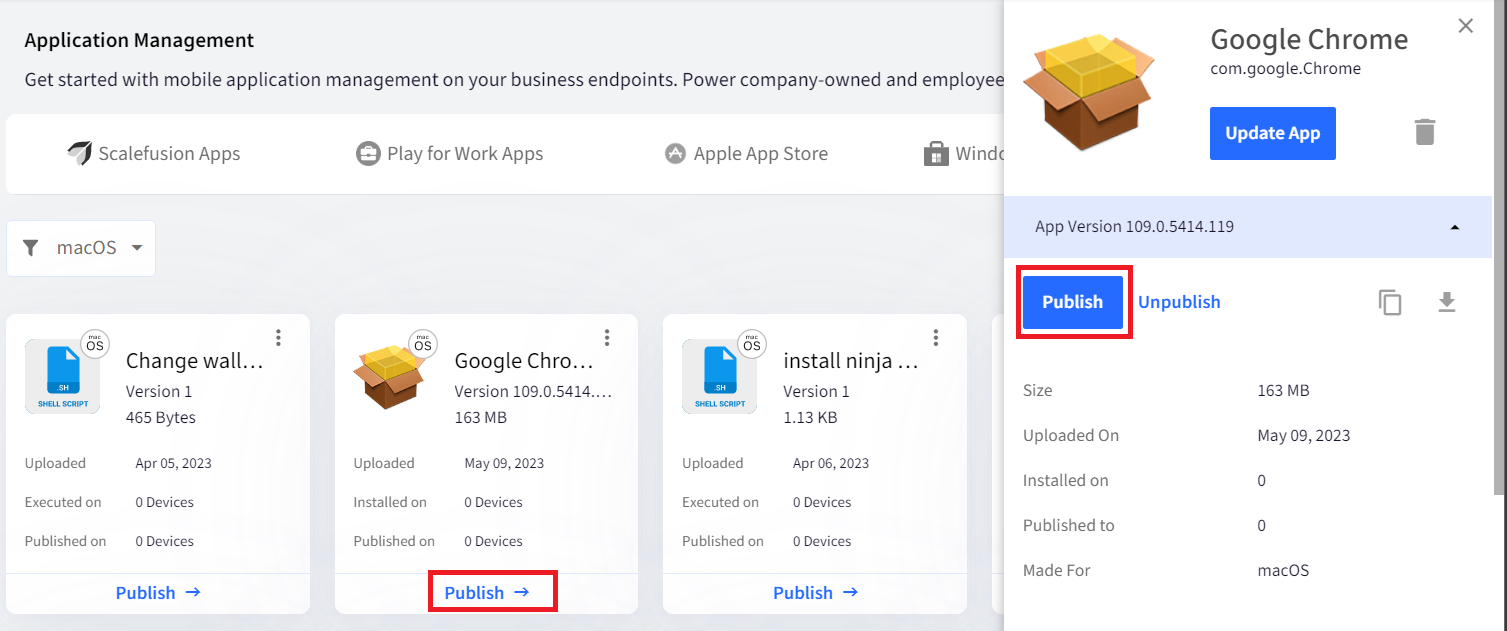Click the Windows store bag icon

(936, 154)
